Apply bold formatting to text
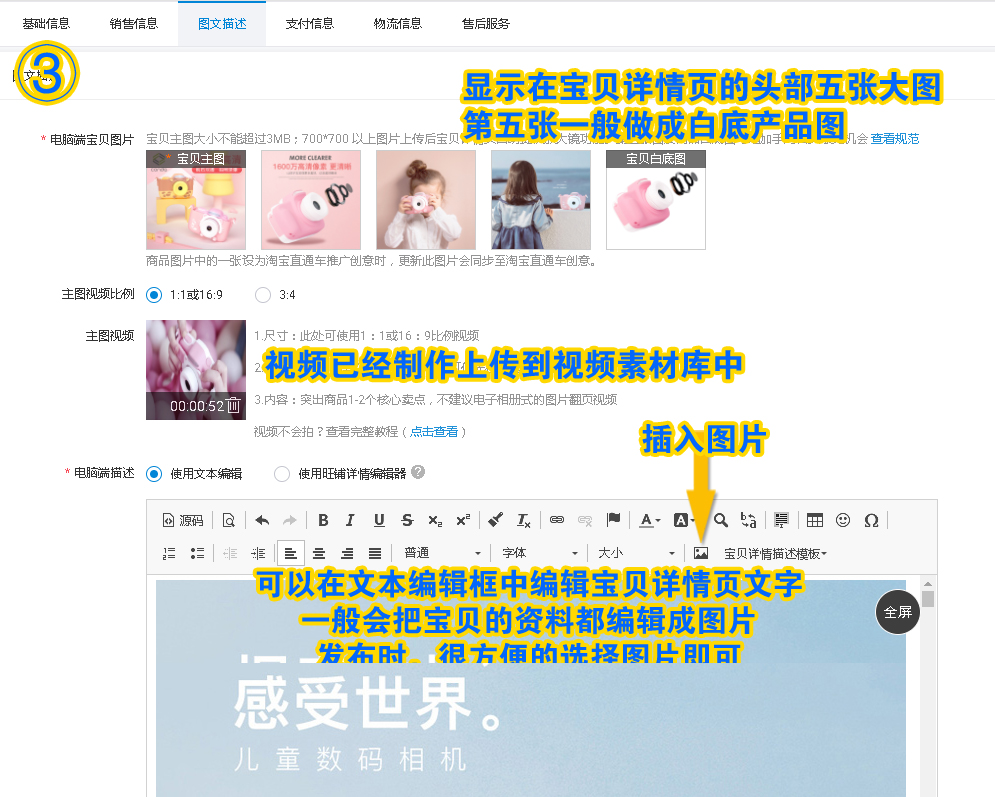995x797 pixels. click(x=322, y=520)
